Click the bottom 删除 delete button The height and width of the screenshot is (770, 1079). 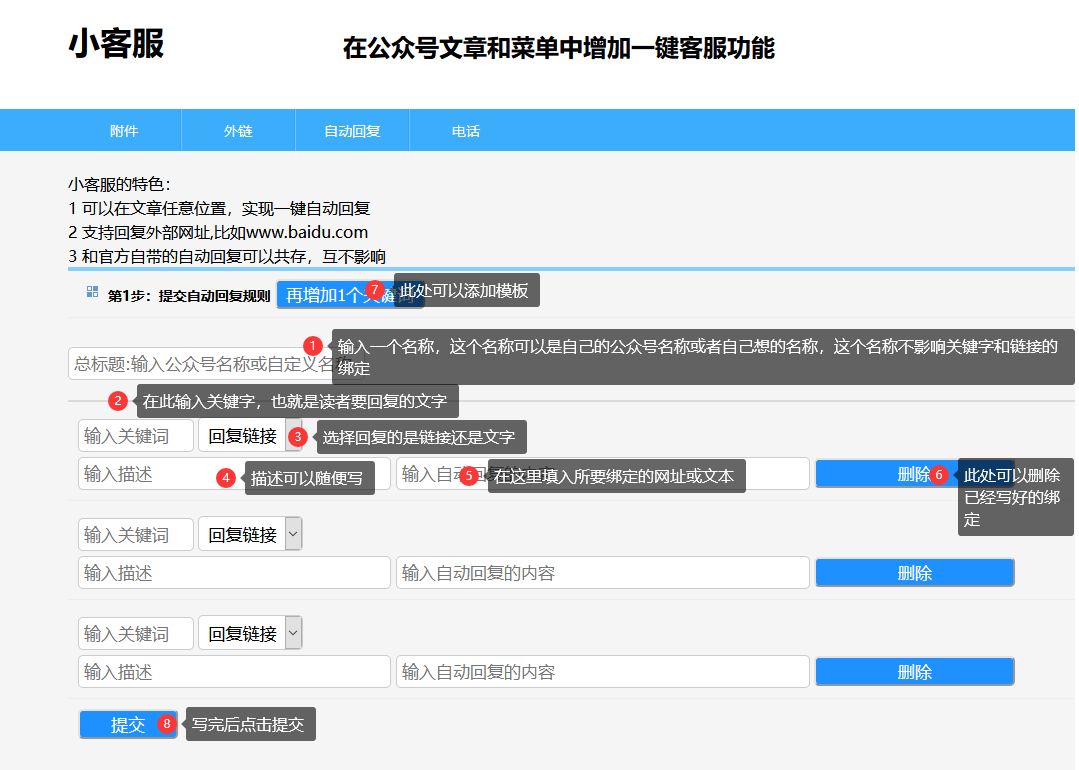click(914, 671)
